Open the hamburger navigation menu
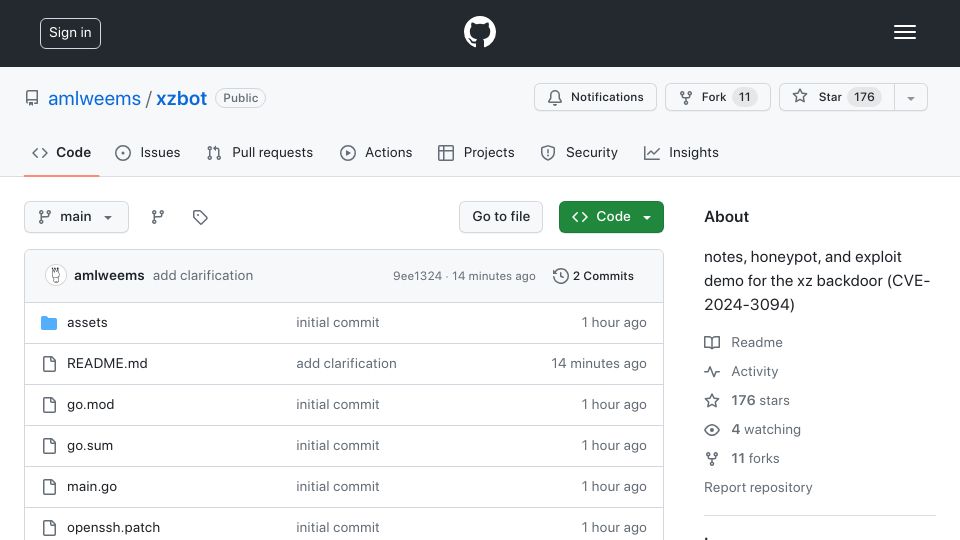 (904, 32)
